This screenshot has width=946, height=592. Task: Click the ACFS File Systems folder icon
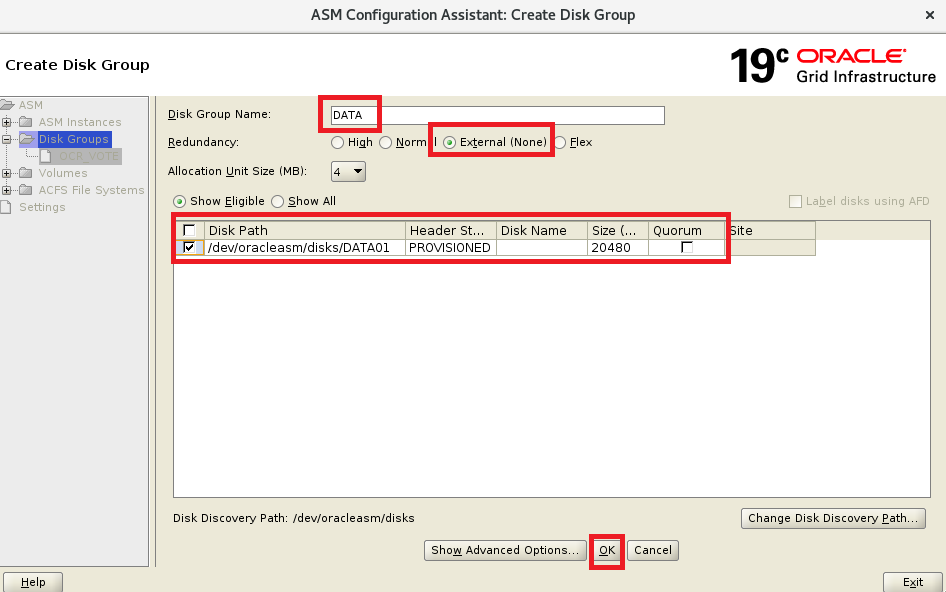pos(25,190)
